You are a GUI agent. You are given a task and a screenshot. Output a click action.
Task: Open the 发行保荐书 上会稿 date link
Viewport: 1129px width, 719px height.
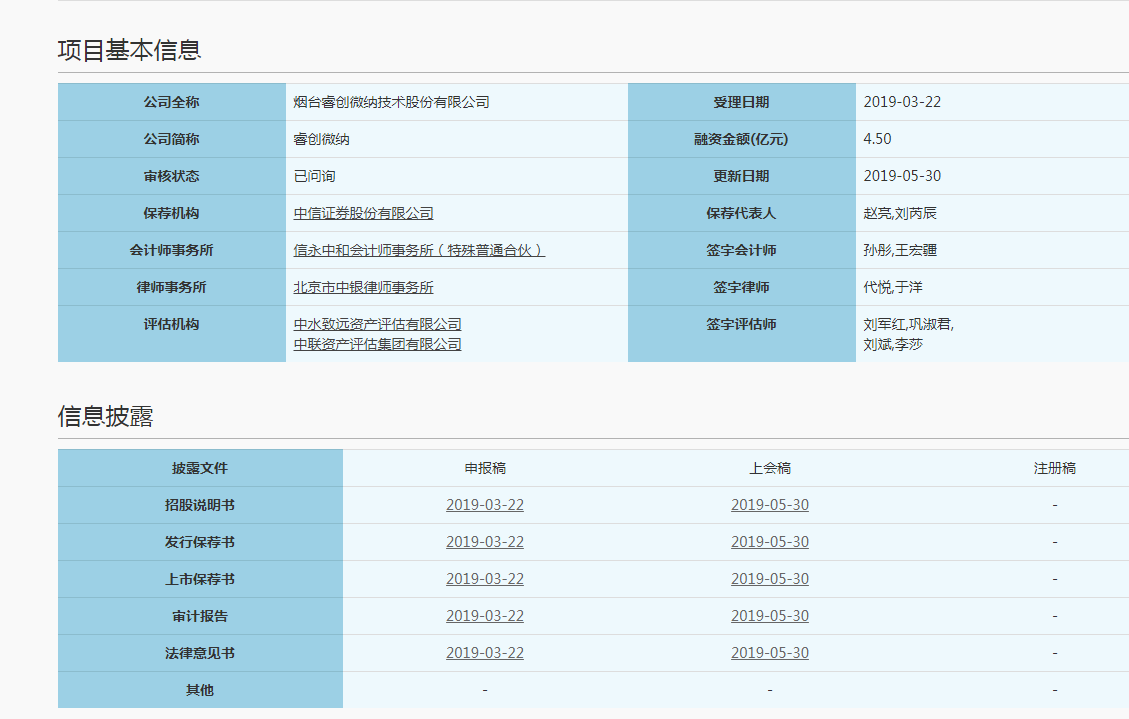click(769, 542)
